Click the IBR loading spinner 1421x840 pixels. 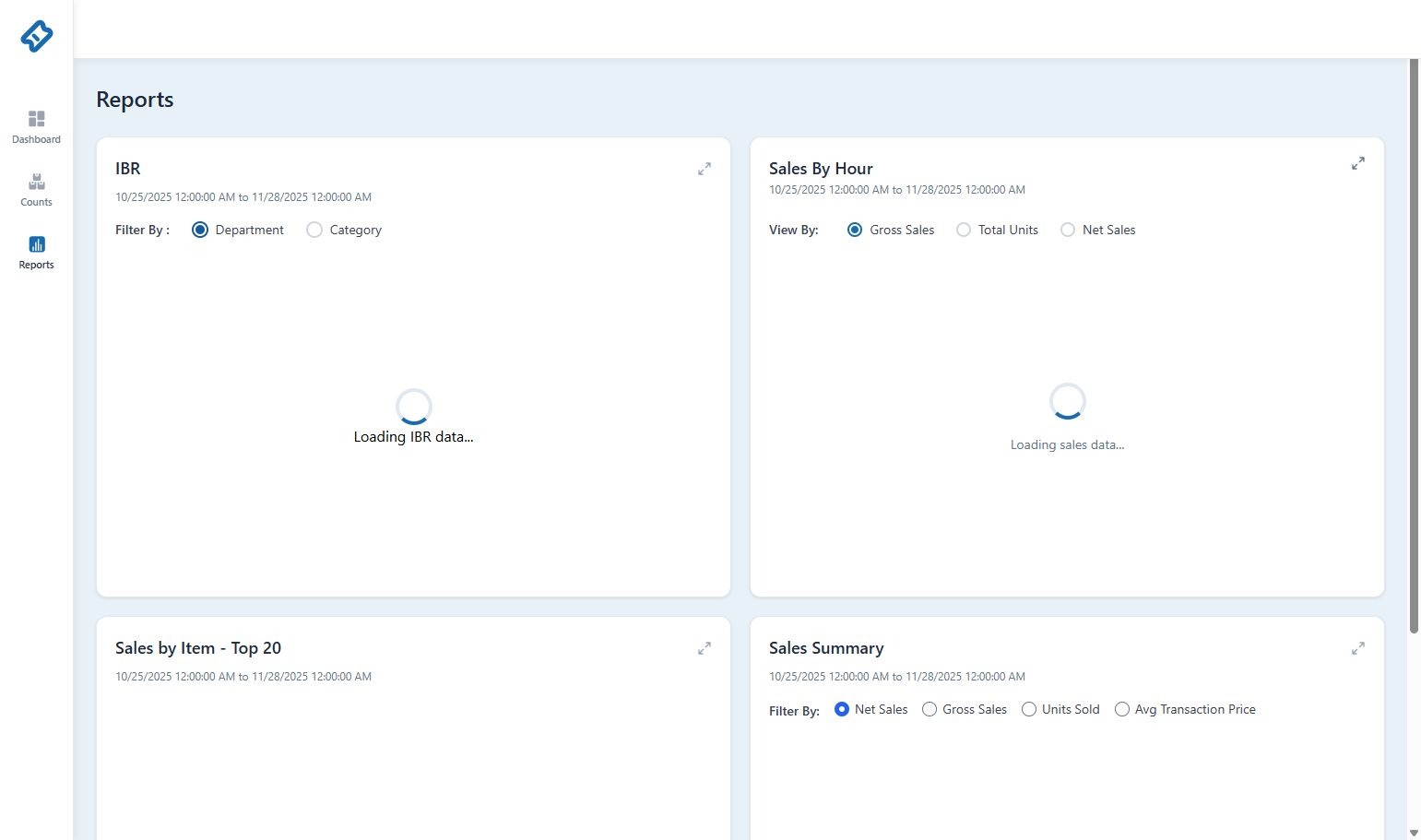(413, 407)
